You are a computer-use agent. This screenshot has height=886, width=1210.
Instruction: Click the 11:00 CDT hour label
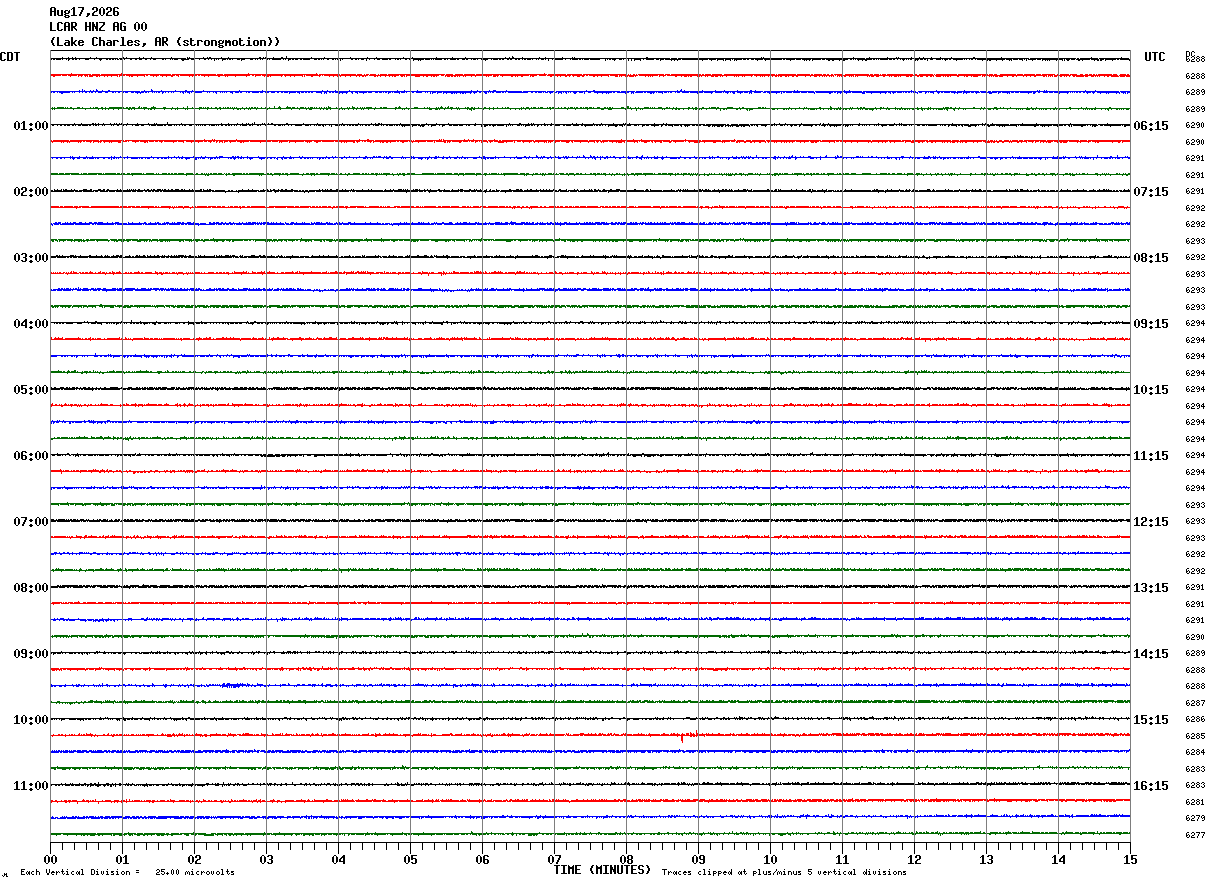(31, 786)
